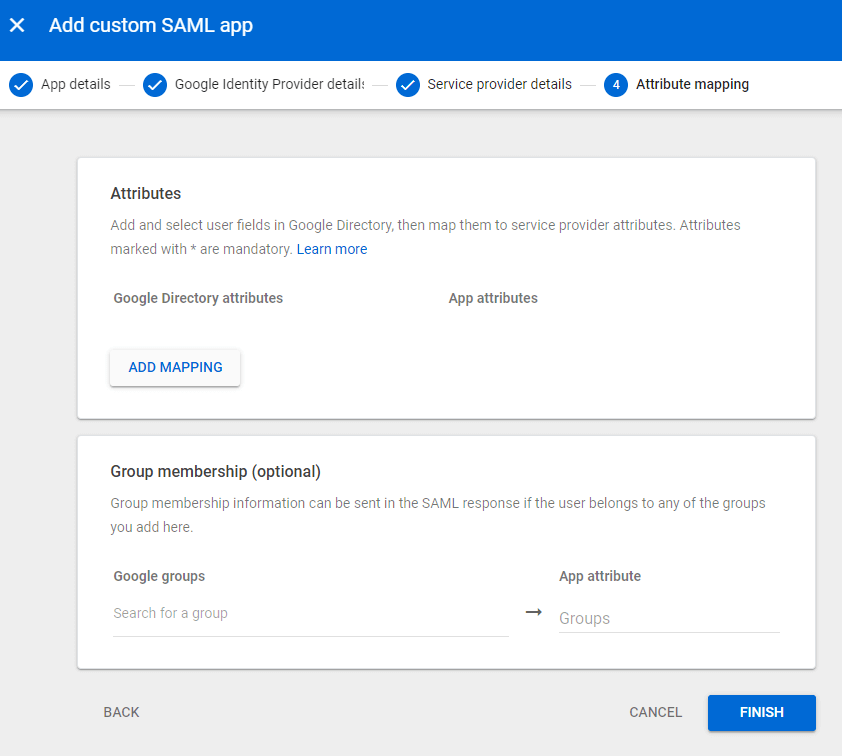Click the arrow between Google groups and App attribute

coord(534,612)
